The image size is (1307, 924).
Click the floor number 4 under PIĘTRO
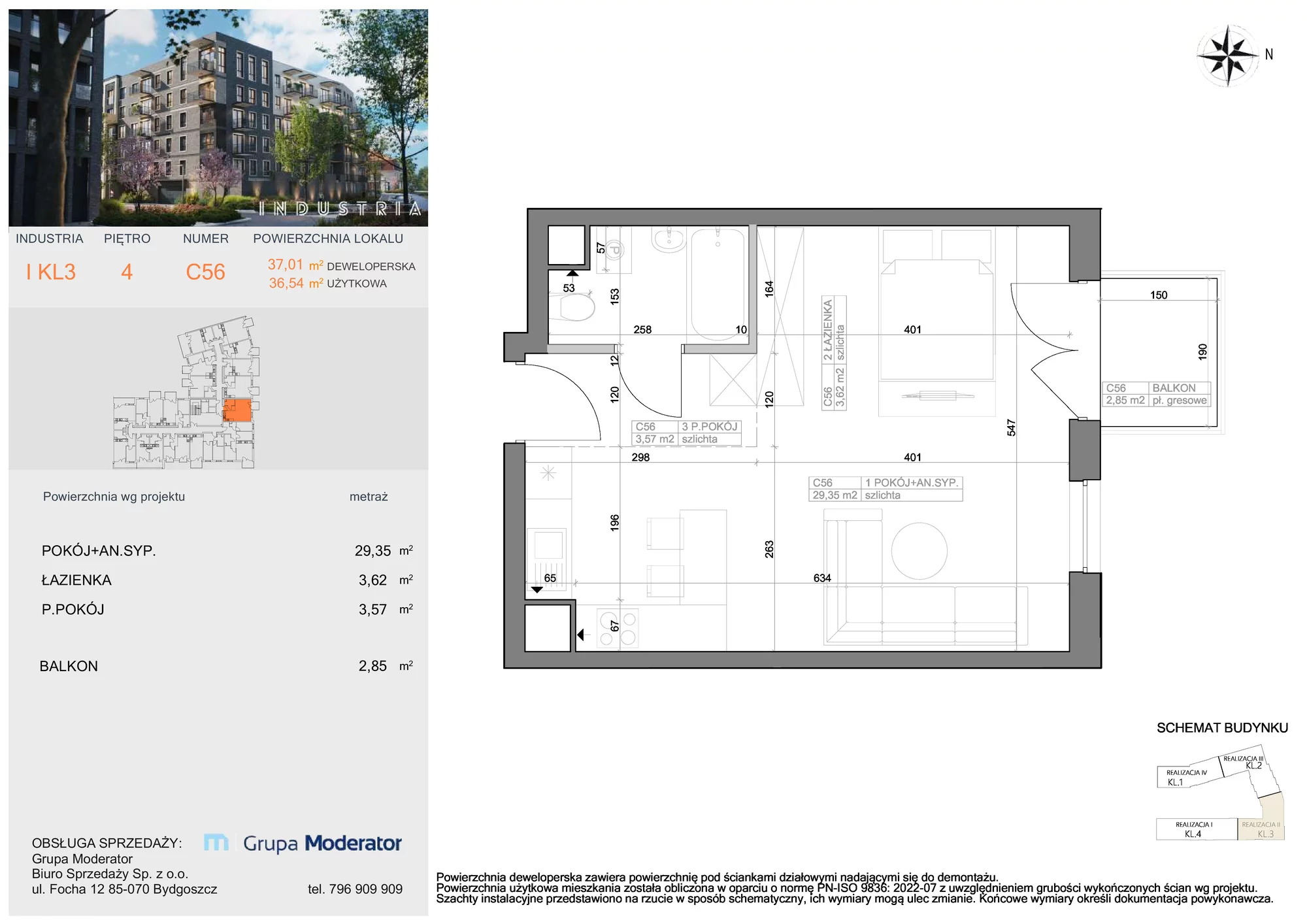point(127,272)
